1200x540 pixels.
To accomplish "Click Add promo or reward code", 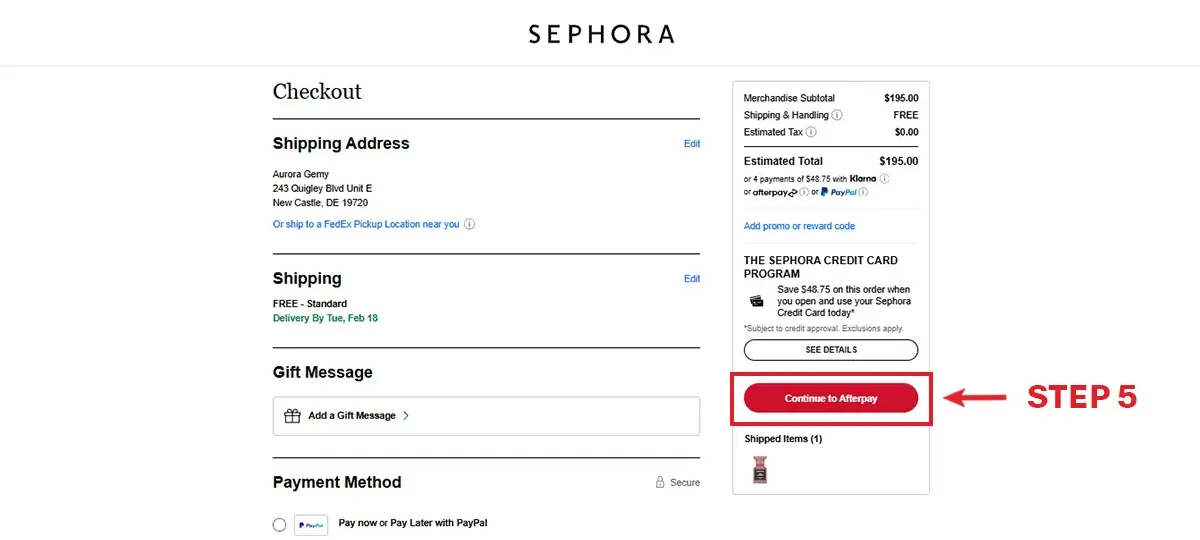I will click(x=799, y=226).
